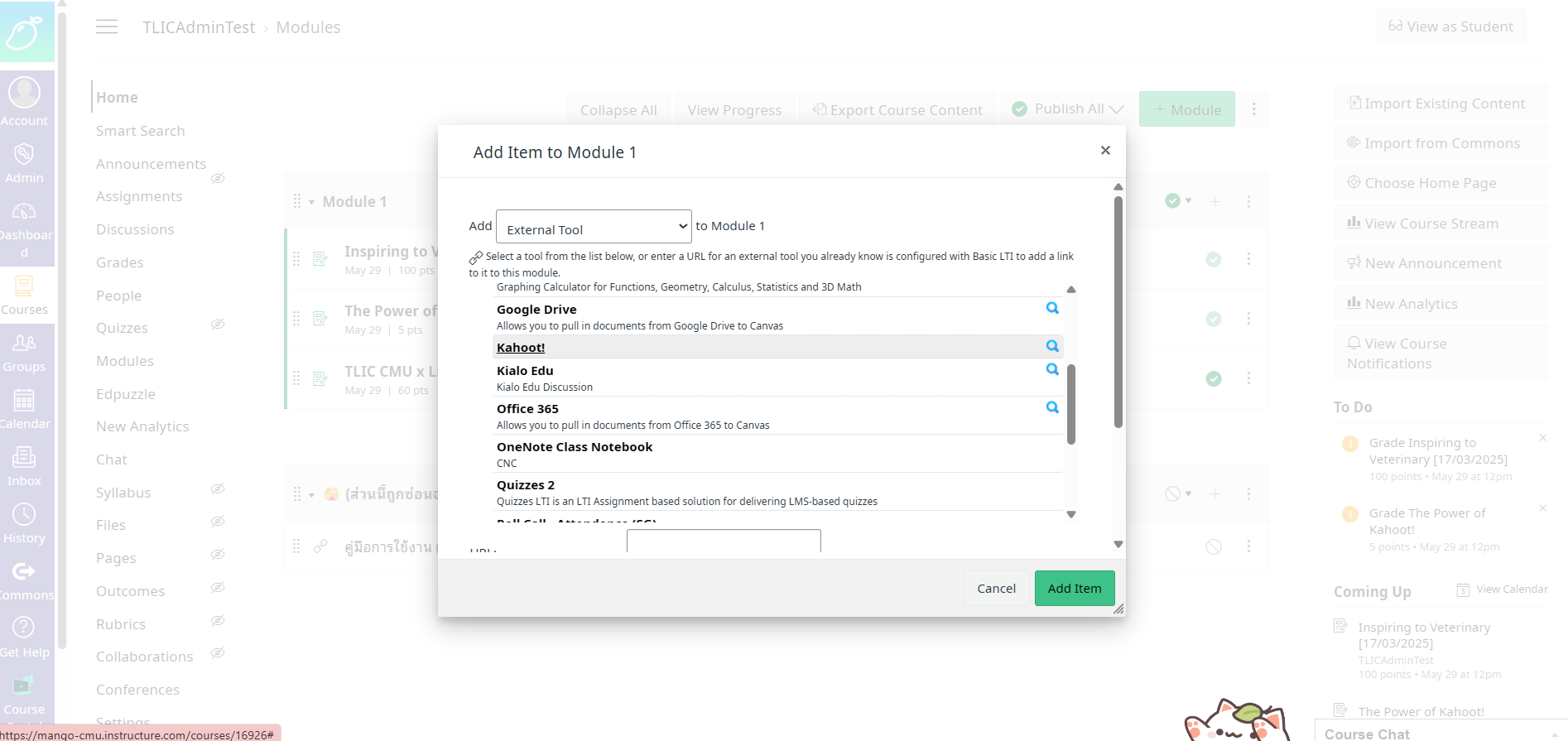Toggle publish status of Inspiring to Veterinary item

point(1214,260)
